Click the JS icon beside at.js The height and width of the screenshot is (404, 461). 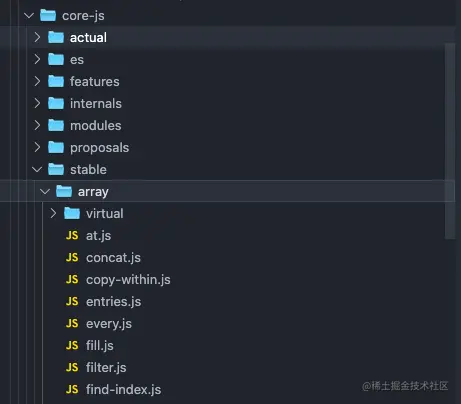(x=72, y=235)
